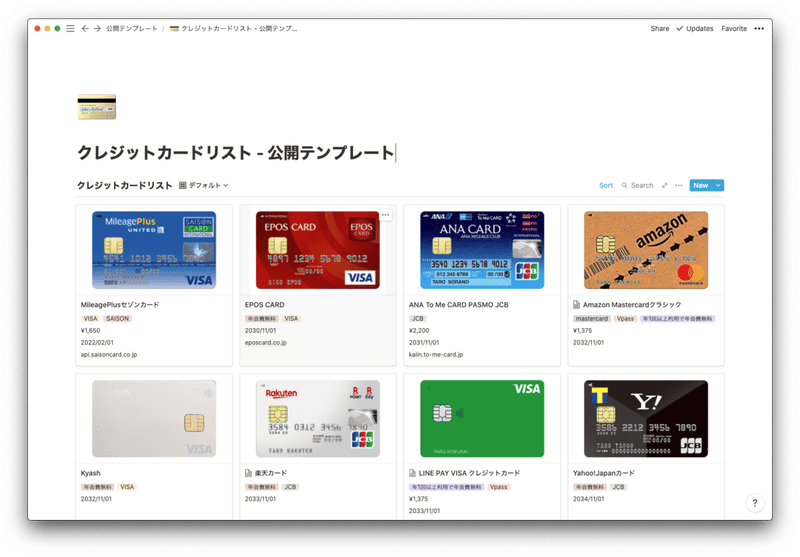This screenshot has height=557, width=800.
Task: Click the ANA To Me CARD PASMO JCB title
Action: pyautogui.click(x=459, y=305)
